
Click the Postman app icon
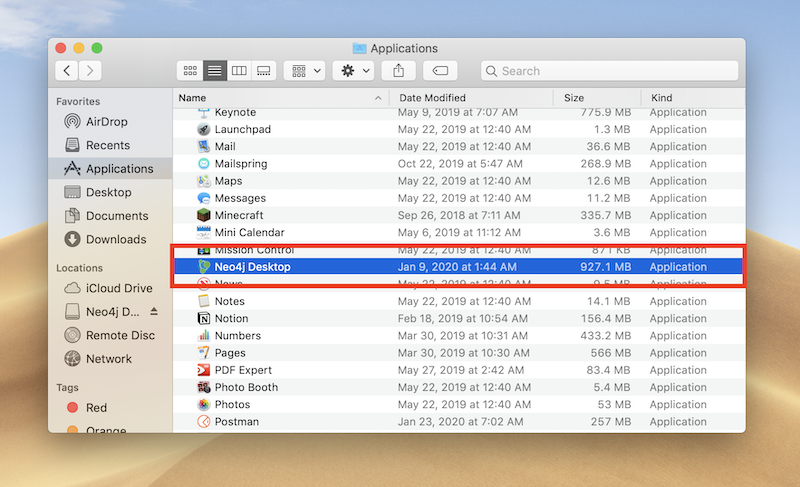point(204,422)
